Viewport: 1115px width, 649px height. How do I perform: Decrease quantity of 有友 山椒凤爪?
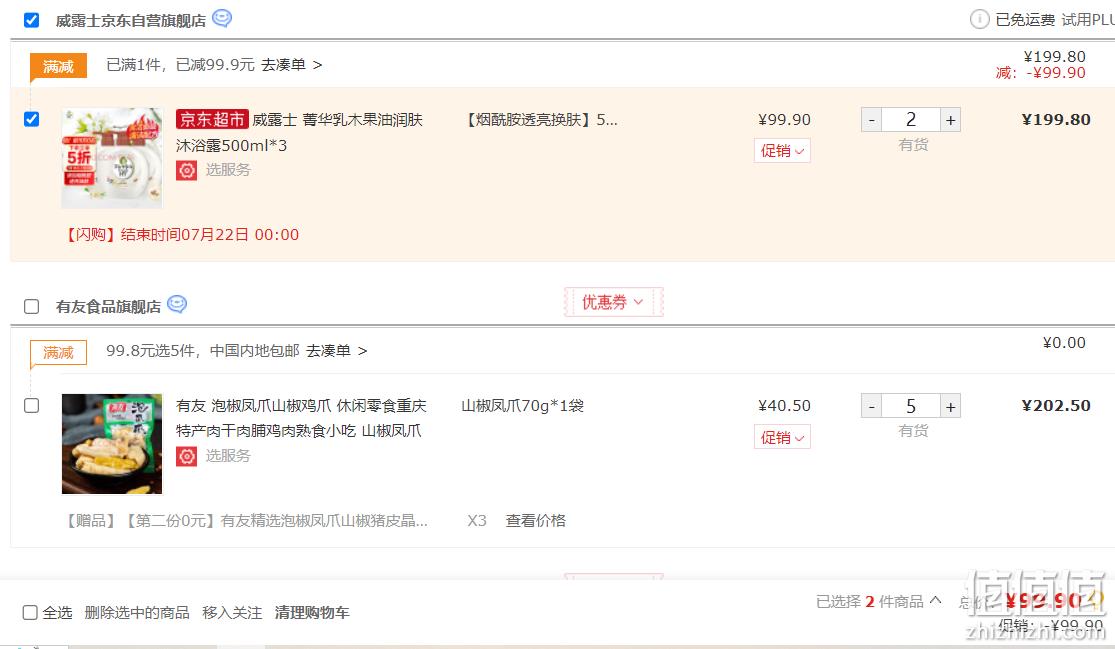pyautogui.click(x=871, y=406)
